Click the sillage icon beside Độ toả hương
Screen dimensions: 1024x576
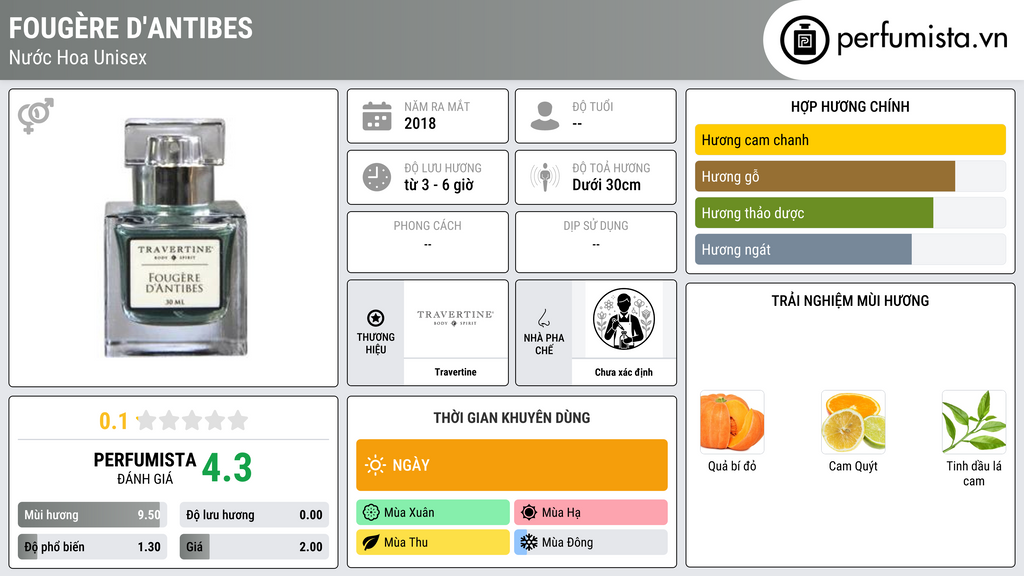click(x=545, y=177)
